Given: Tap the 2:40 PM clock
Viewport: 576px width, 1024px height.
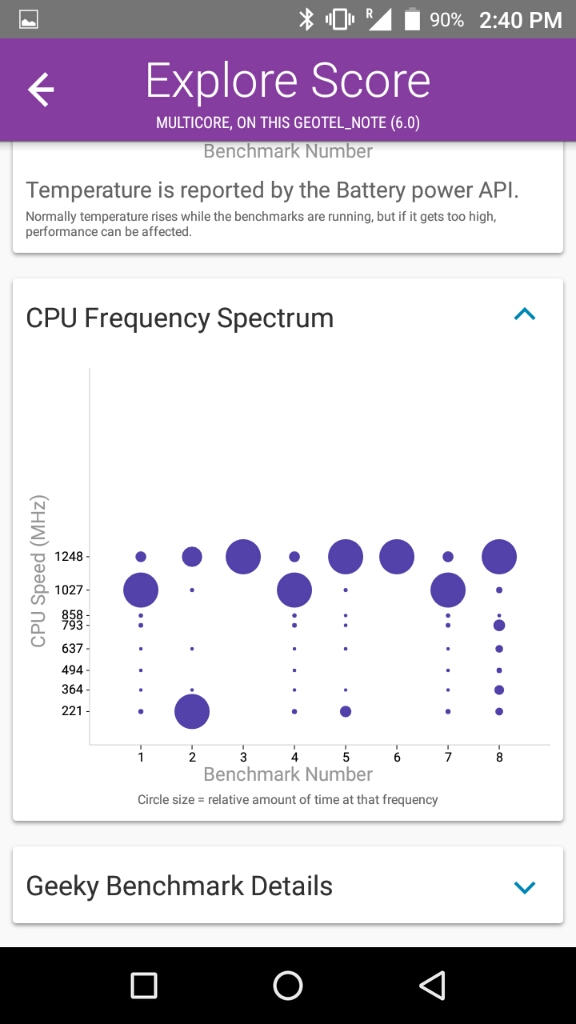Looking at the screenshot, I should [x=520, y=20].
